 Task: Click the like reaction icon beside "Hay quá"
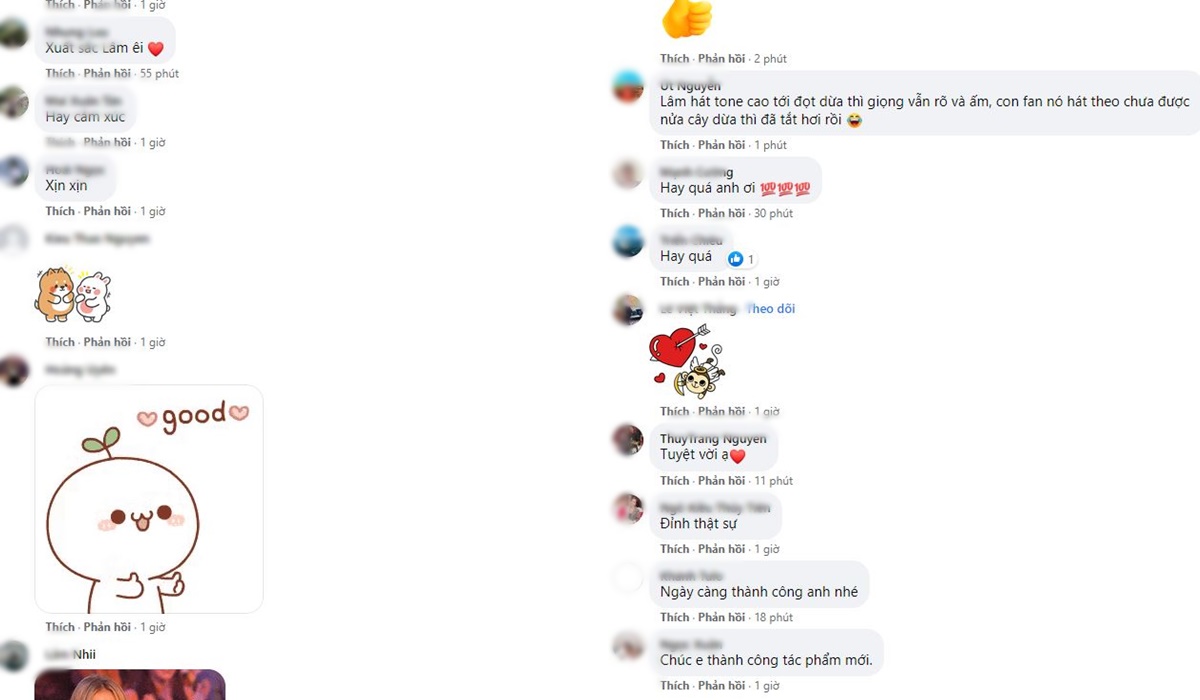pyautogui.click(x=736, y=259)
